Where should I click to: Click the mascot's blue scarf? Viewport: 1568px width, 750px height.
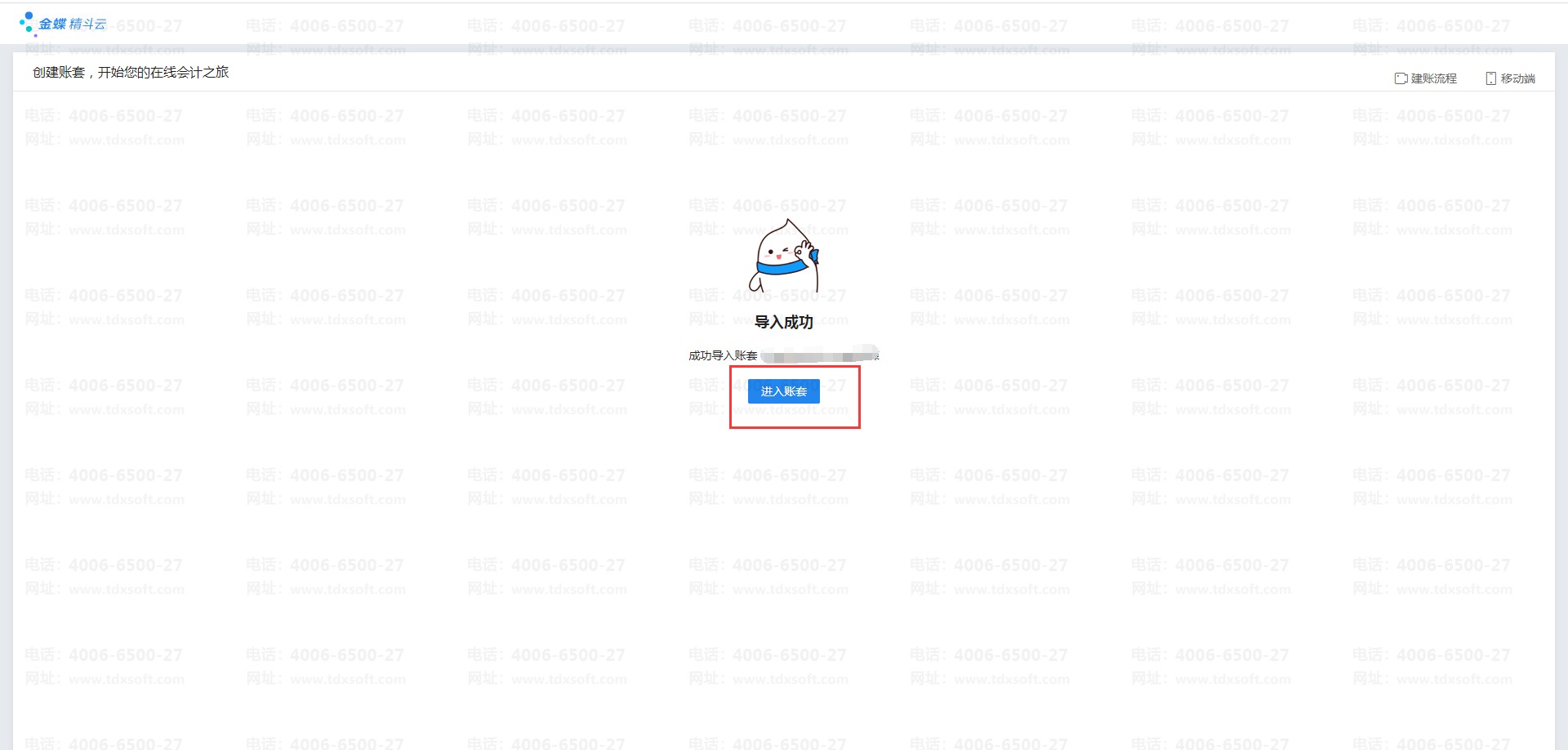tap(781, 267)
